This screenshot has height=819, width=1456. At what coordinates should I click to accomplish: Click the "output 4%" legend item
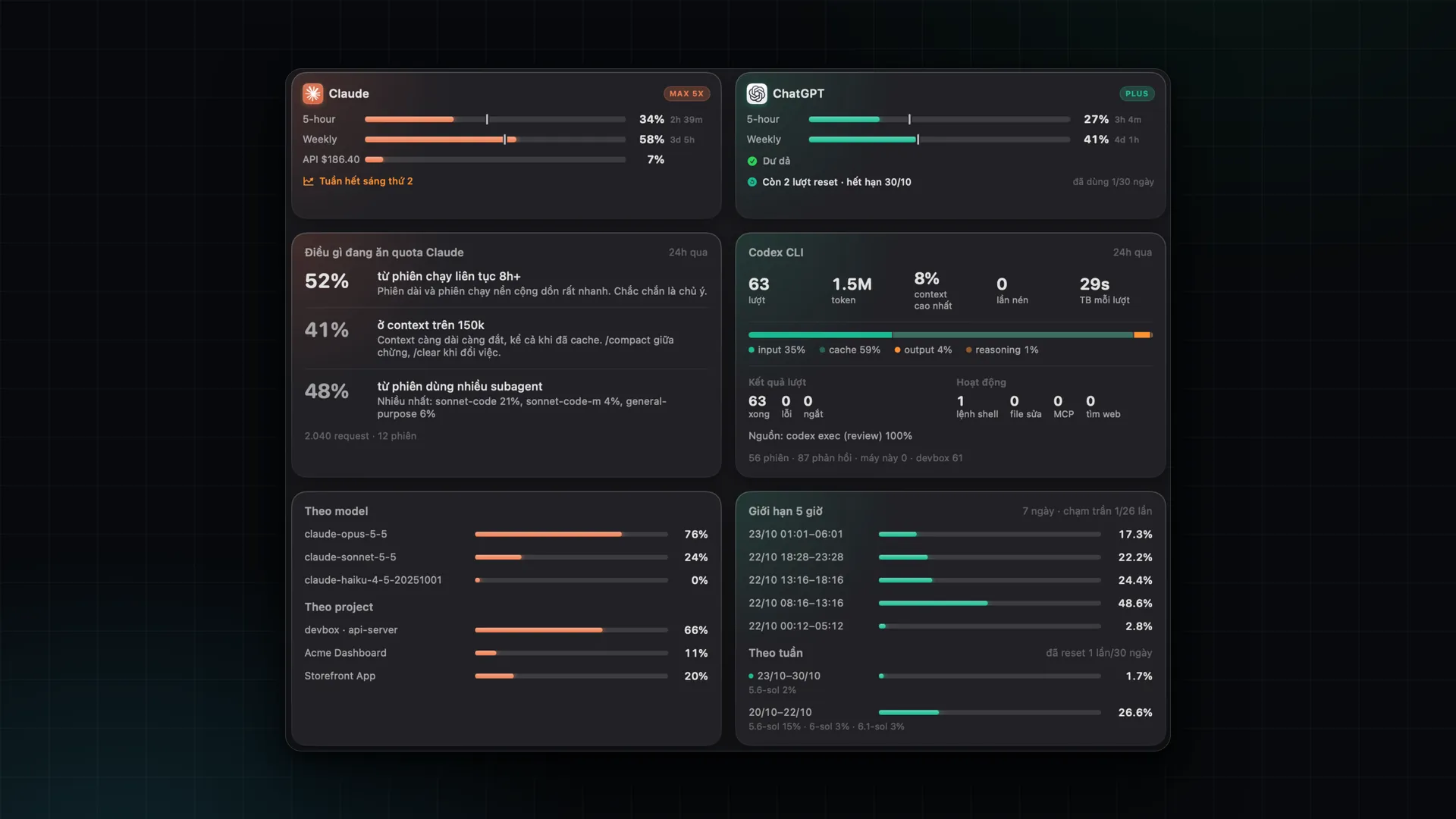[923, 350]
